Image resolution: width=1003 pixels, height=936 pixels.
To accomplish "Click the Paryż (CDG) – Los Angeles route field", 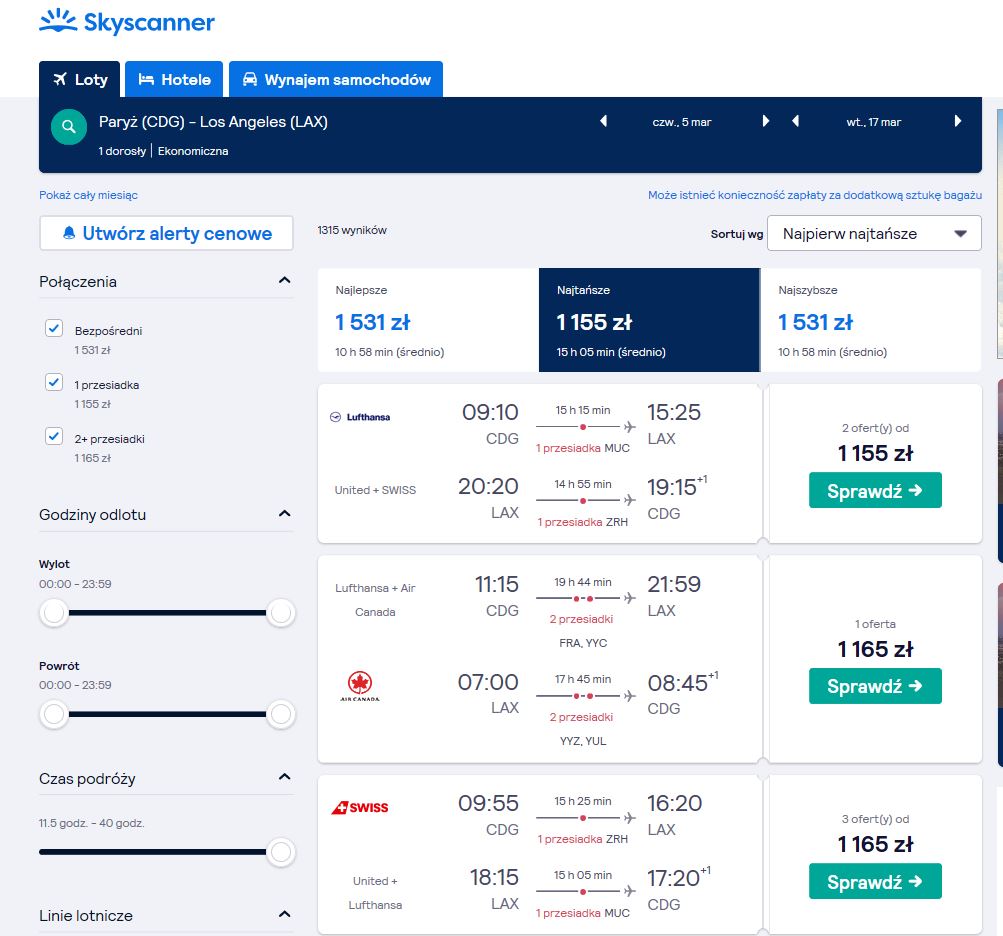I will pyautogui.click(x=213, y=122).
